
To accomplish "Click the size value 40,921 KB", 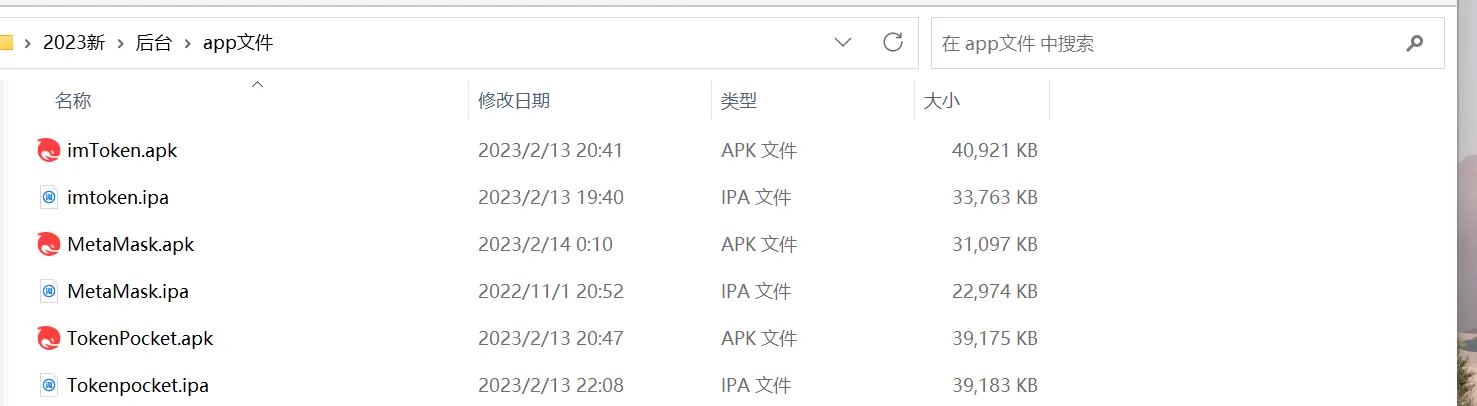I will click(x=995, y=151).
